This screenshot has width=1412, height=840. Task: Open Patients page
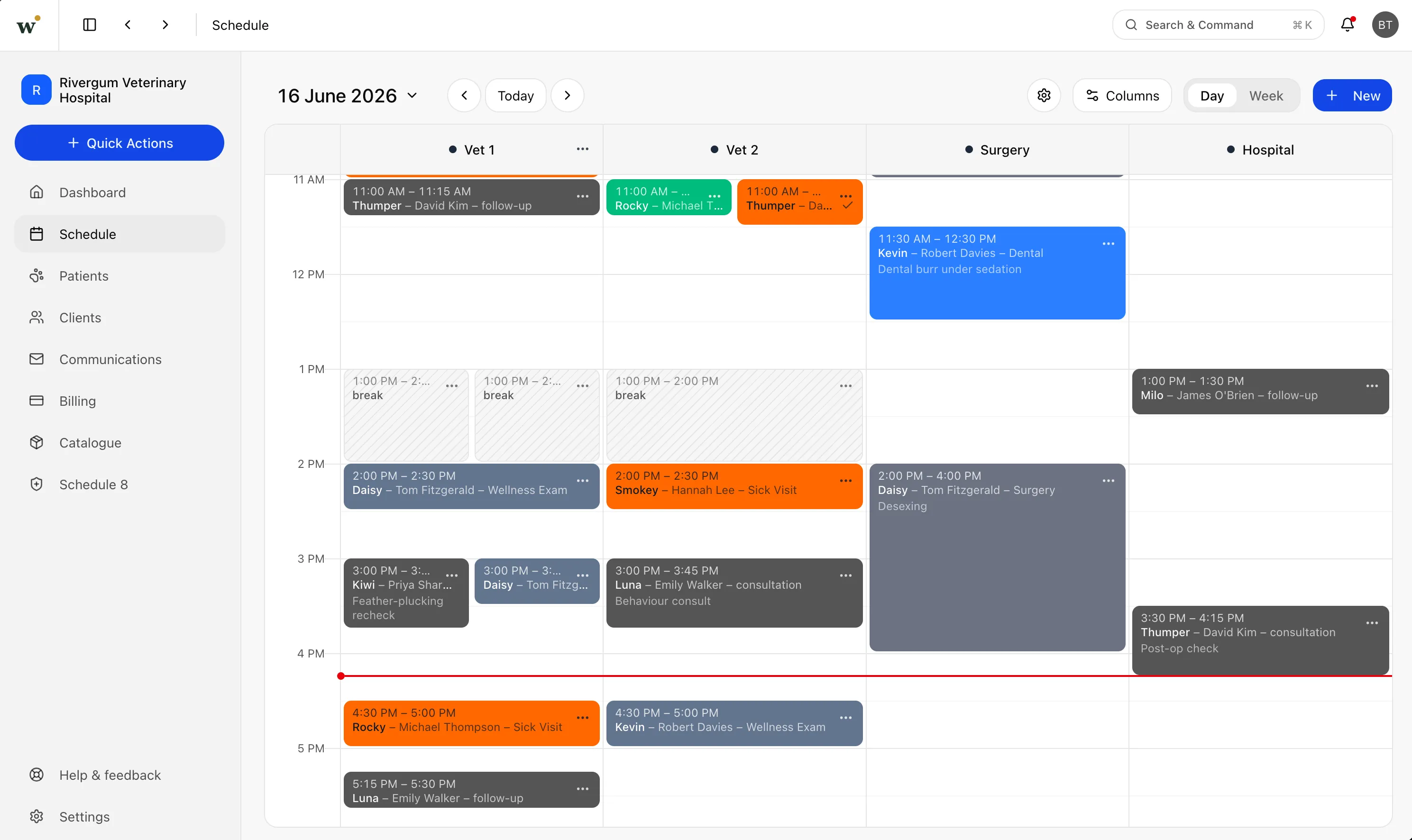coord(119,276)
